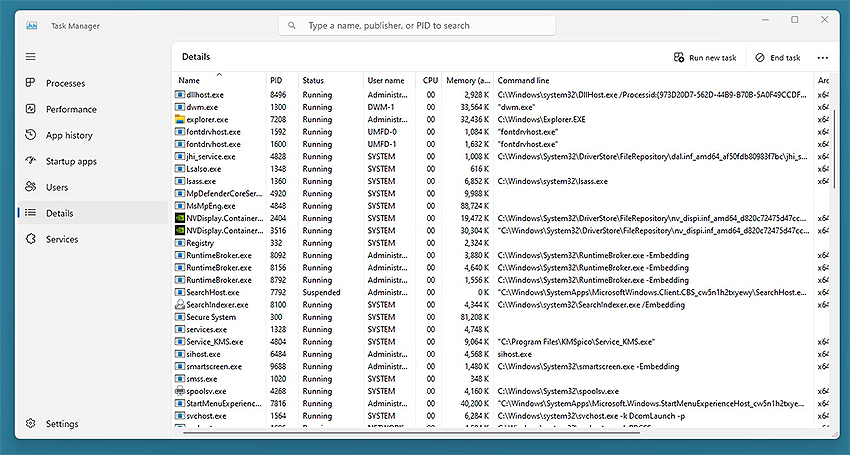Screen dimensions: 850x455
Task: Select the services.exe process
Action: coord(501,329)
